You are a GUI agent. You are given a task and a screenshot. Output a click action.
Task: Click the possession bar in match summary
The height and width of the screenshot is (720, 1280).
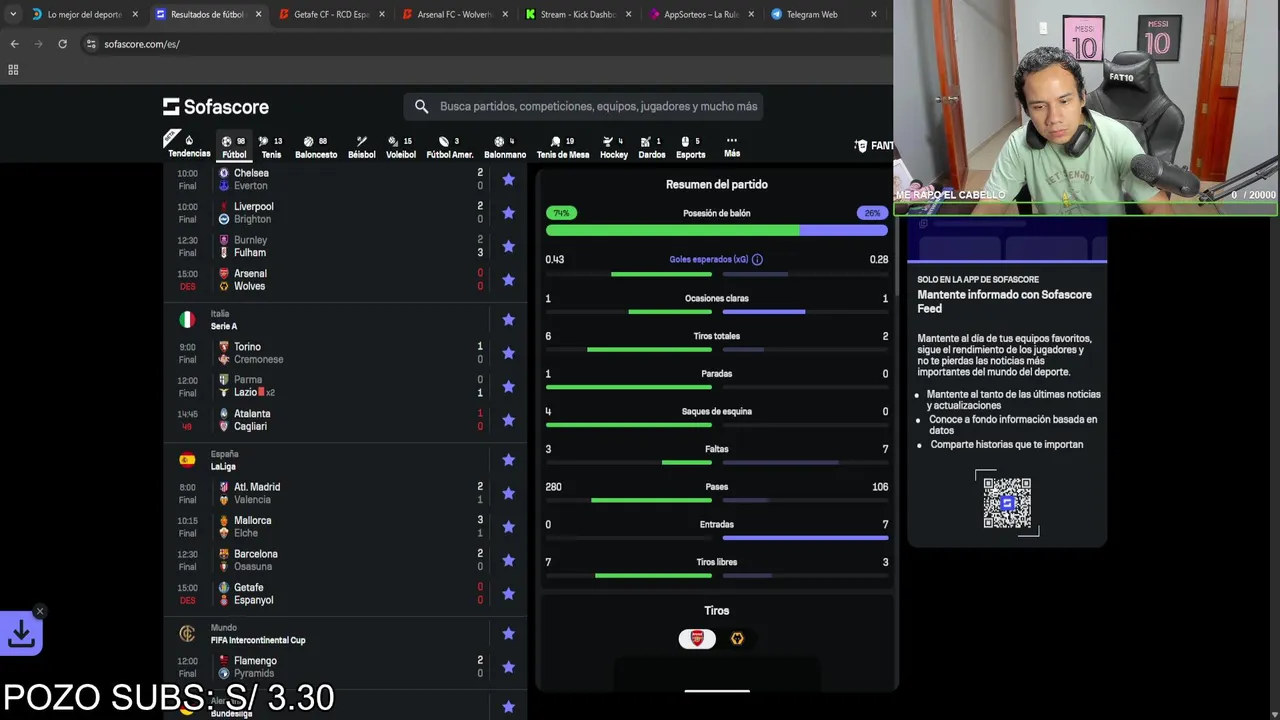point(716,230)
